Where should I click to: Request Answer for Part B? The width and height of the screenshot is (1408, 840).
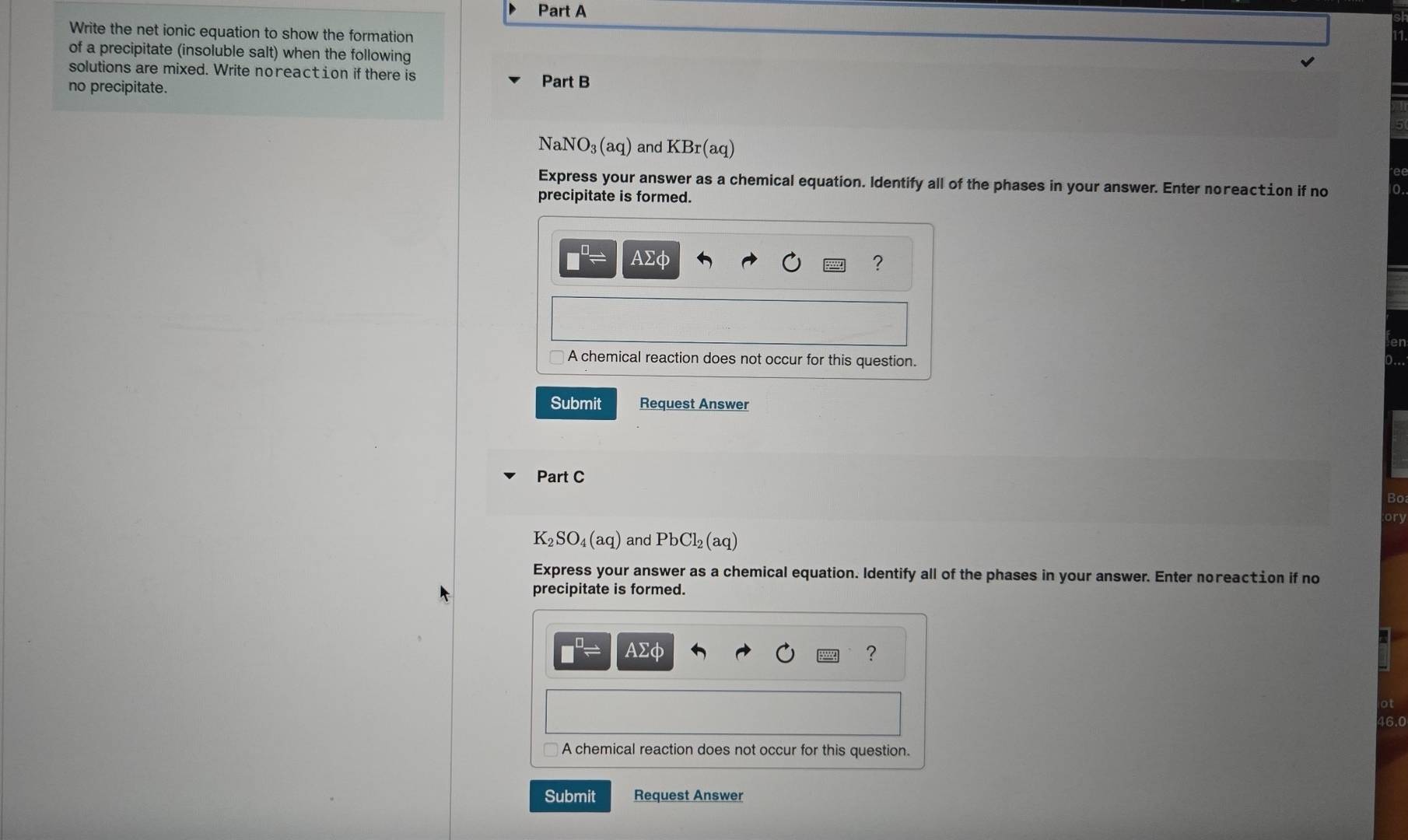tap(694, 404)
